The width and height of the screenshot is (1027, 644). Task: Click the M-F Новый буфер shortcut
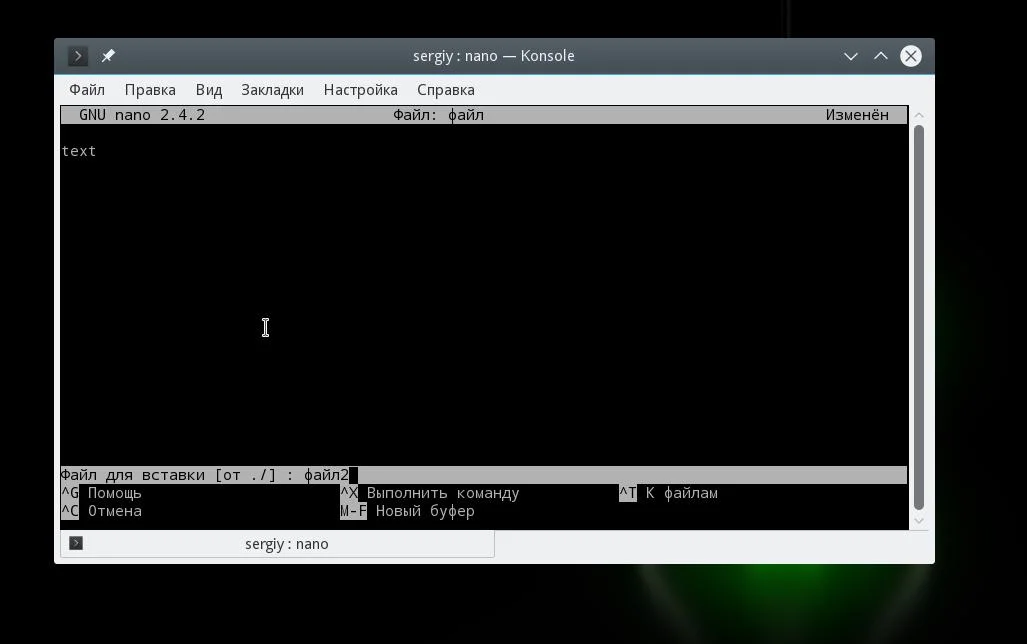[407, 511]
